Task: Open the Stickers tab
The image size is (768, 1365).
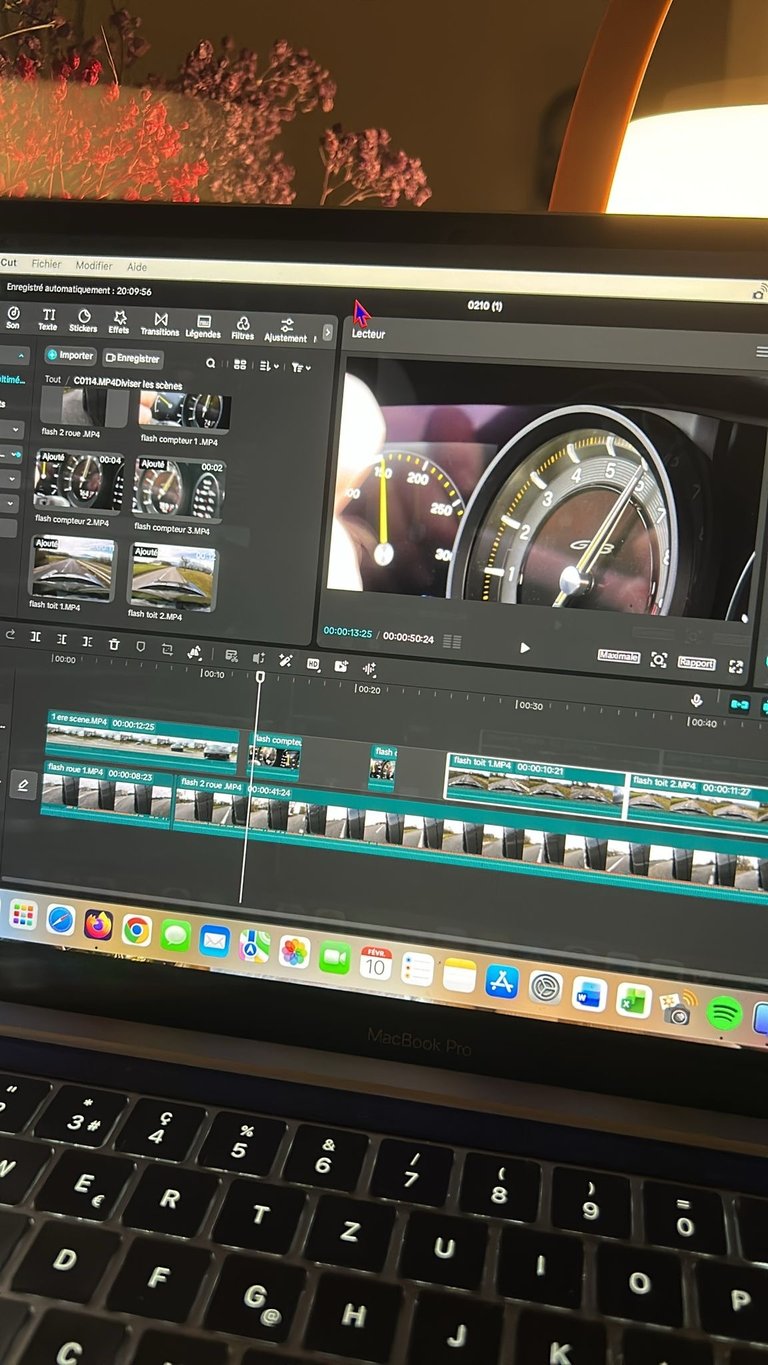Action: pyautogui.click(x=84, y=320)
